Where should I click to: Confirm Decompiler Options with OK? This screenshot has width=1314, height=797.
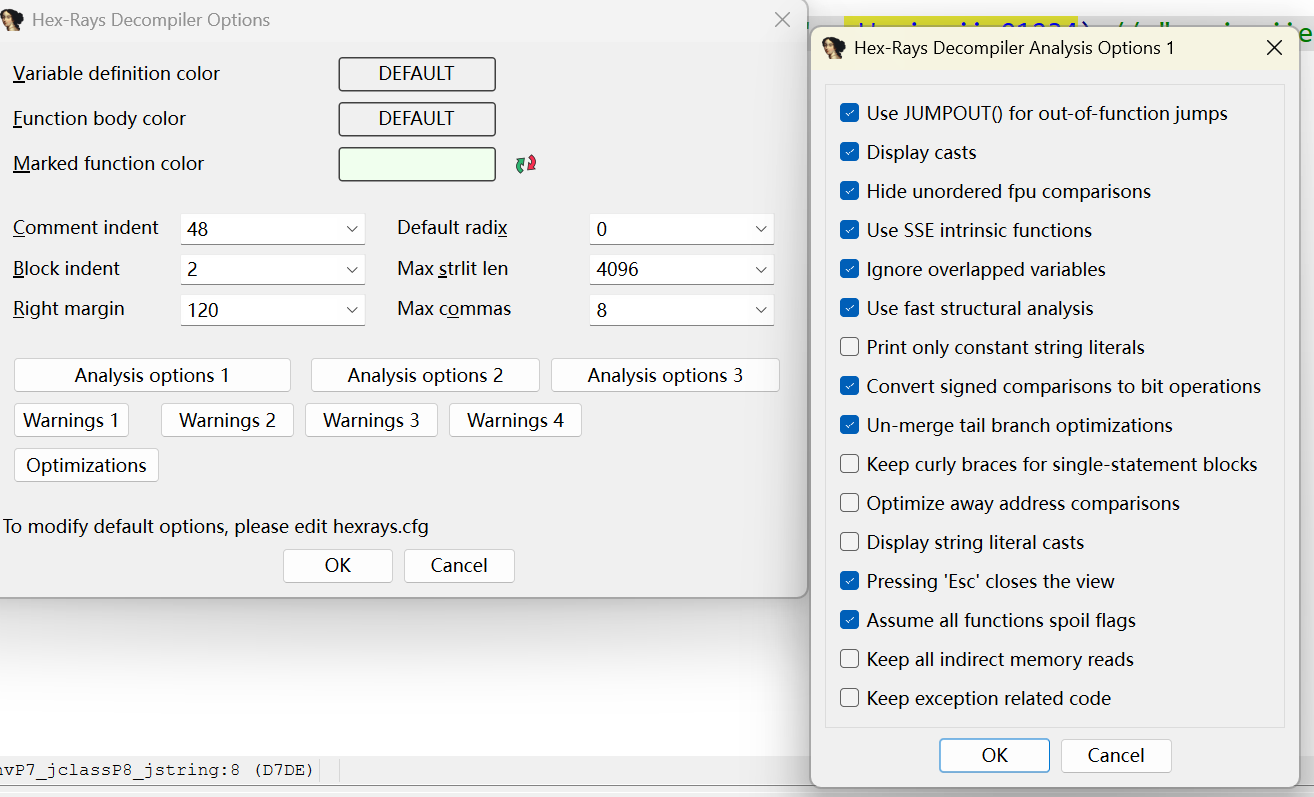tap(338, 566)
